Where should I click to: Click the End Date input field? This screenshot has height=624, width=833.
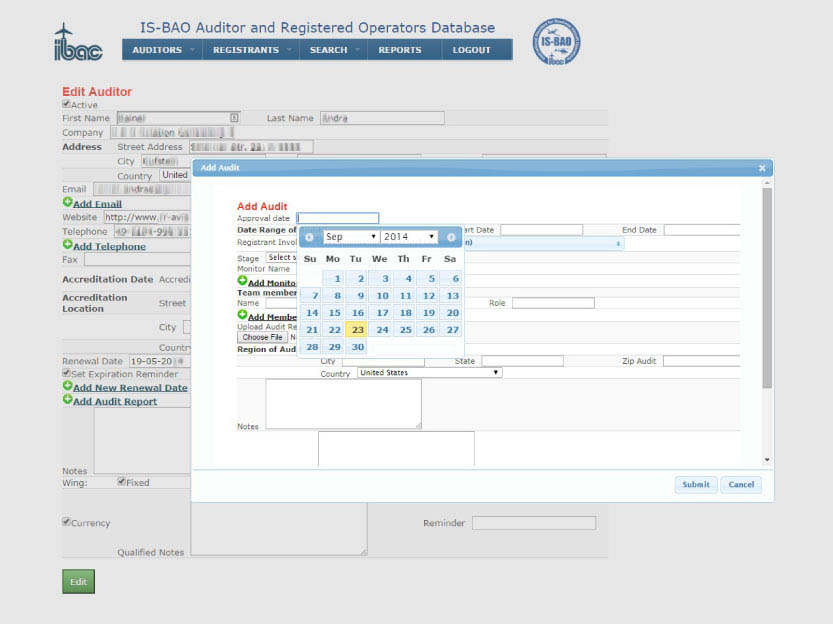702,230
